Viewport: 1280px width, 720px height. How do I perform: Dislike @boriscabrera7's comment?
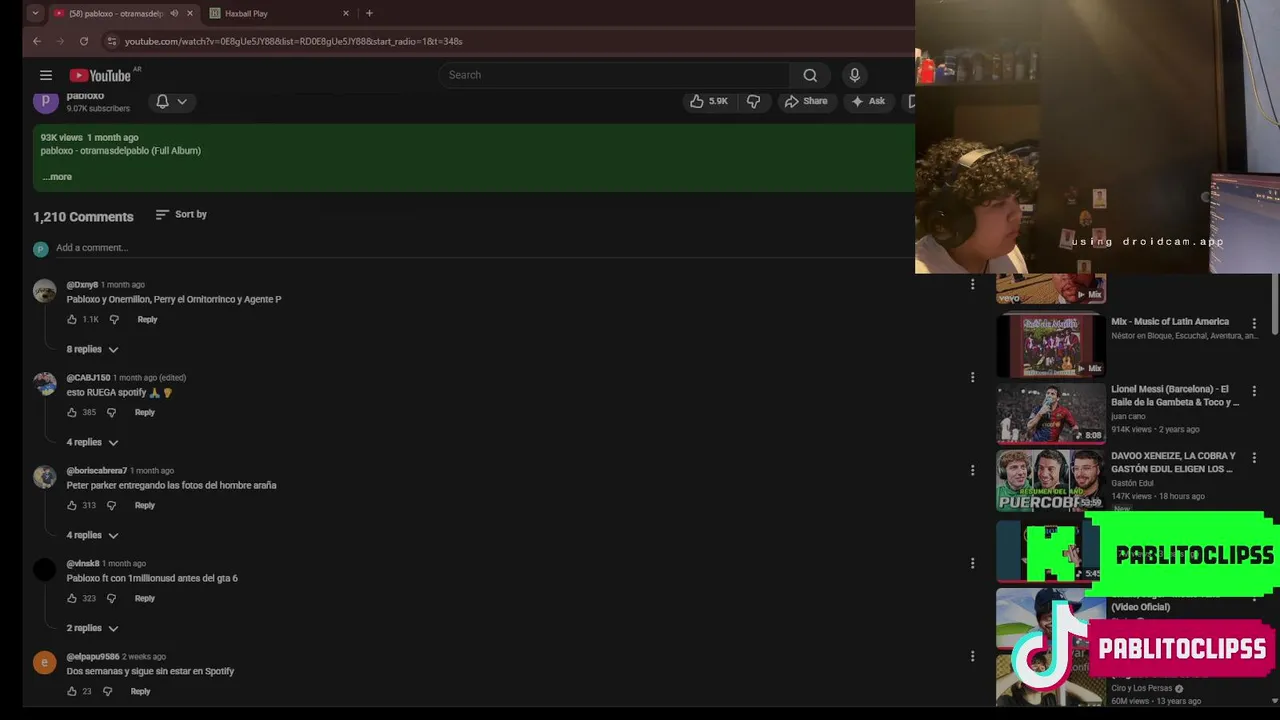[x=111, y=505]
